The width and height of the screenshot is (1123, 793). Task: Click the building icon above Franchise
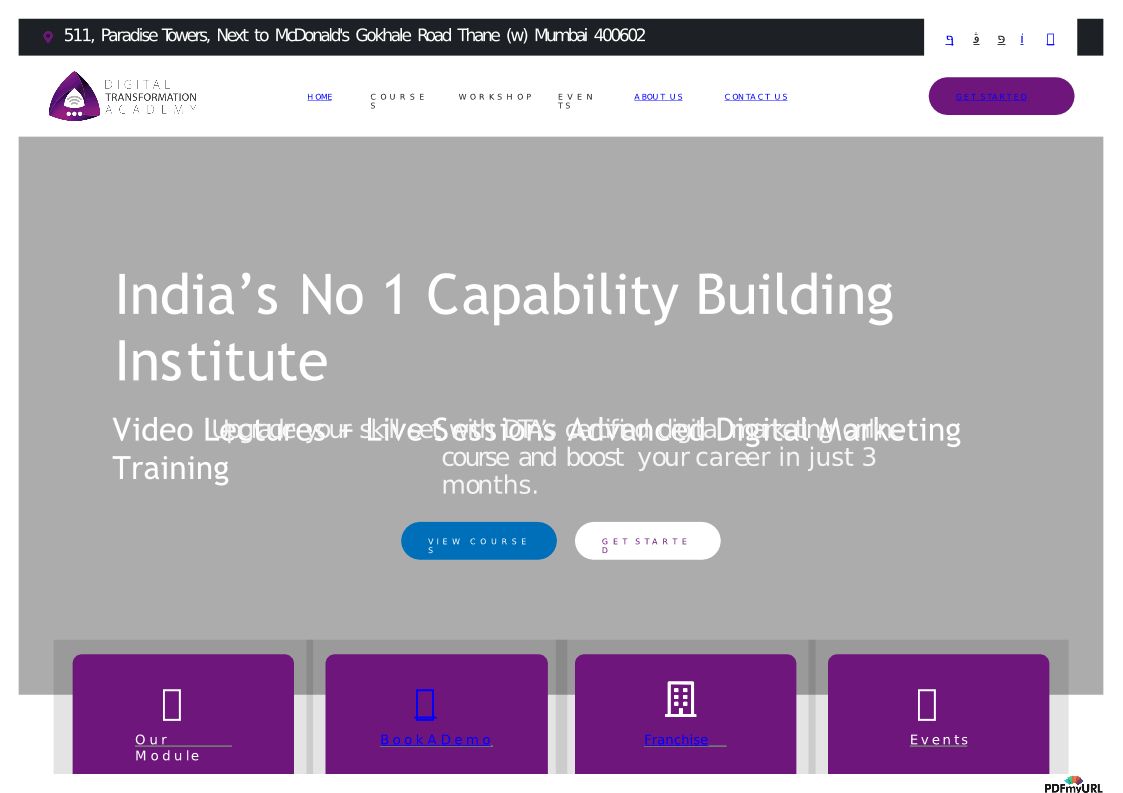pyautogui.click(x=681, y=700)
